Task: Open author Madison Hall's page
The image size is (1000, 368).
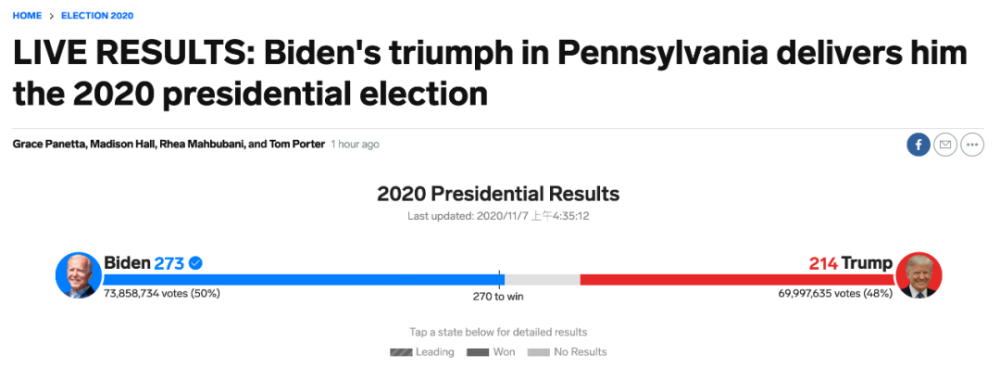Action: coord(120,145)
